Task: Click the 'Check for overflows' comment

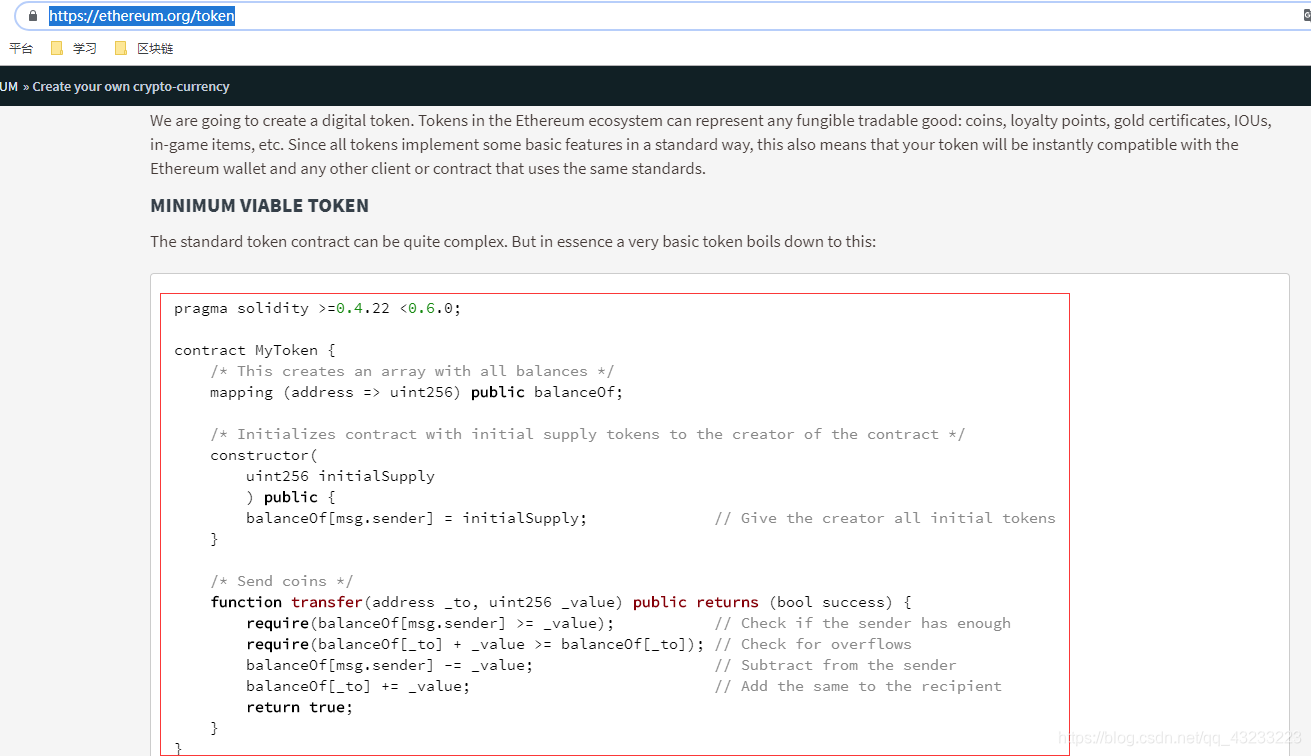Action: [813, 644]
